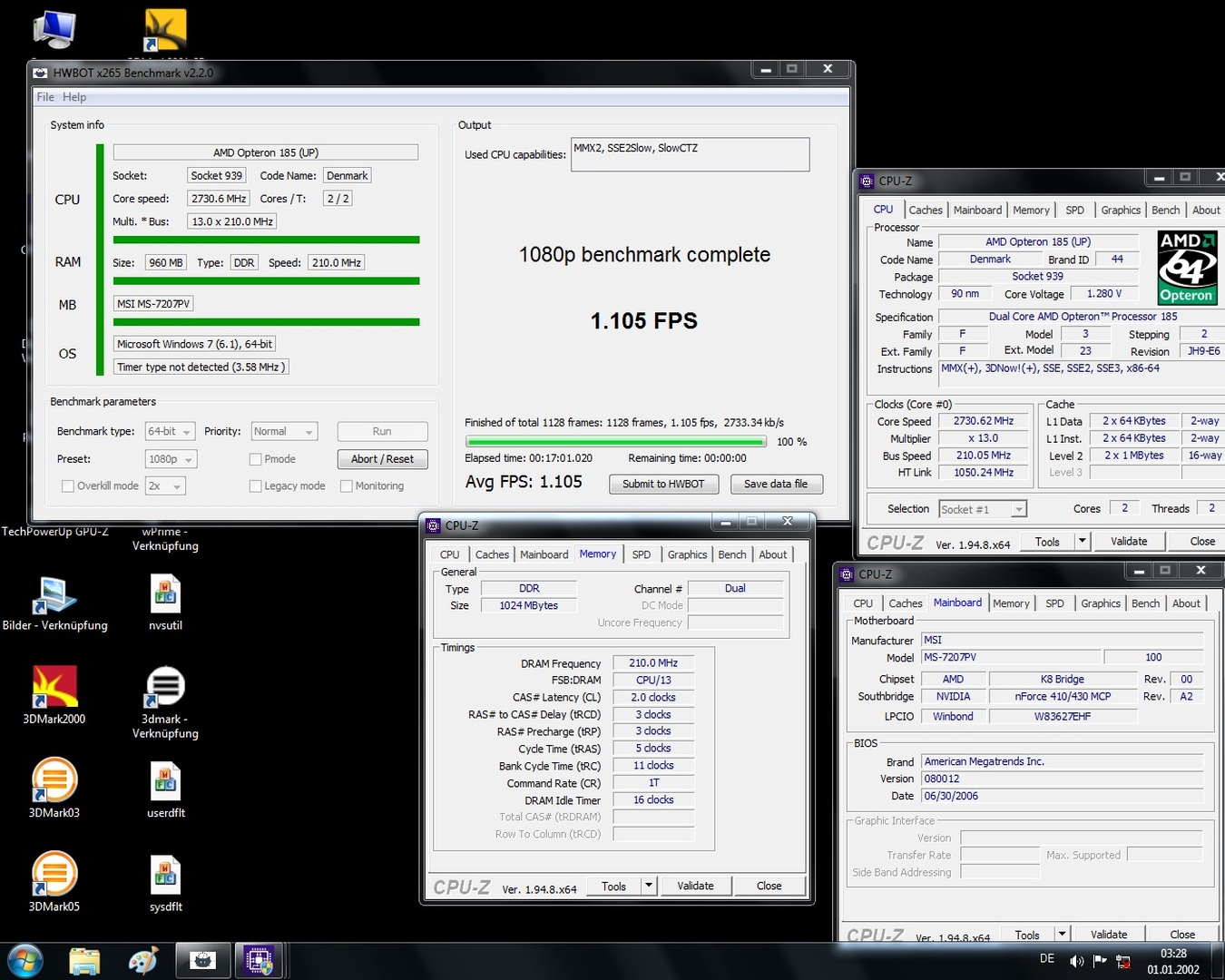This screenshot has height=980, width=1225.
Task: Click the Submit to HWBOT button
Action: [663, 484]
